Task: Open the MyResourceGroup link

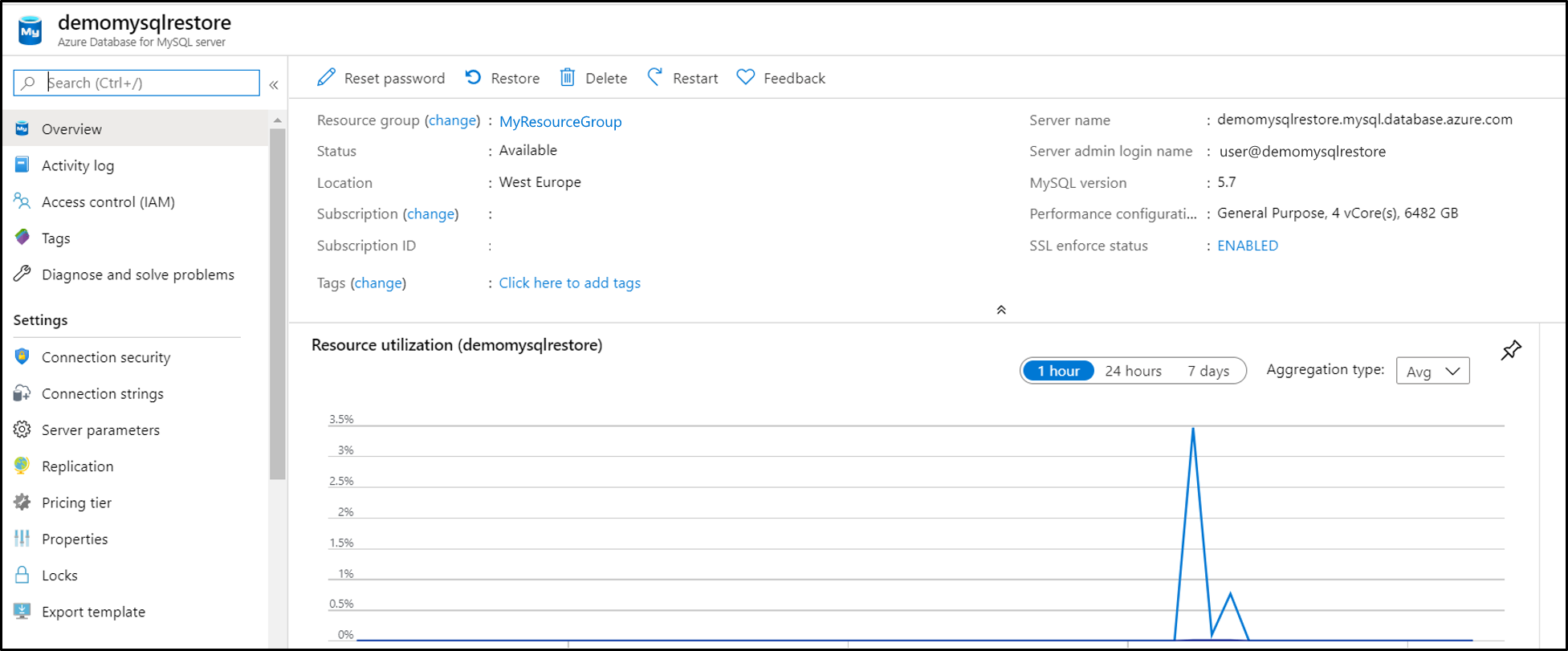Action: tap(560, 121)
